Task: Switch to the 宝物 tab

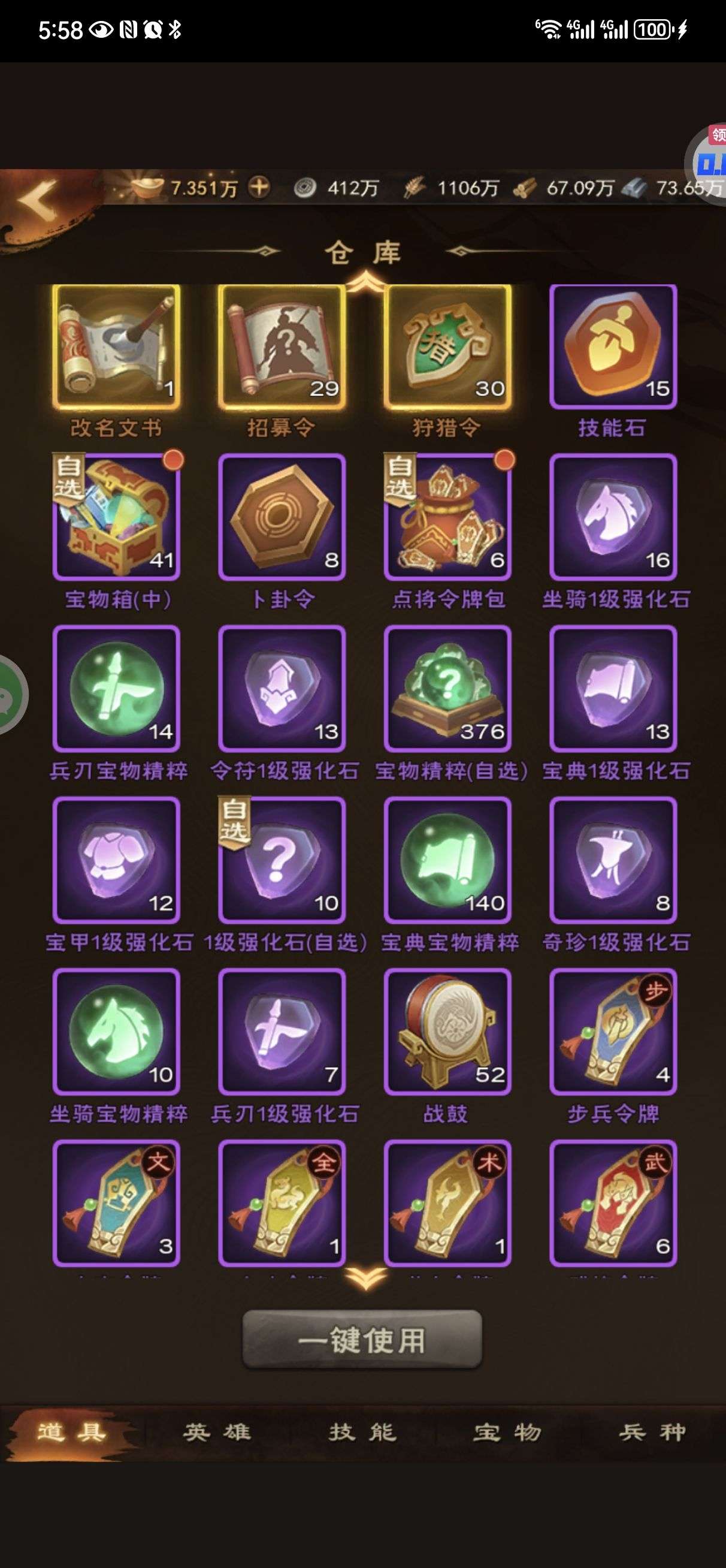Action: [507, 1433]
